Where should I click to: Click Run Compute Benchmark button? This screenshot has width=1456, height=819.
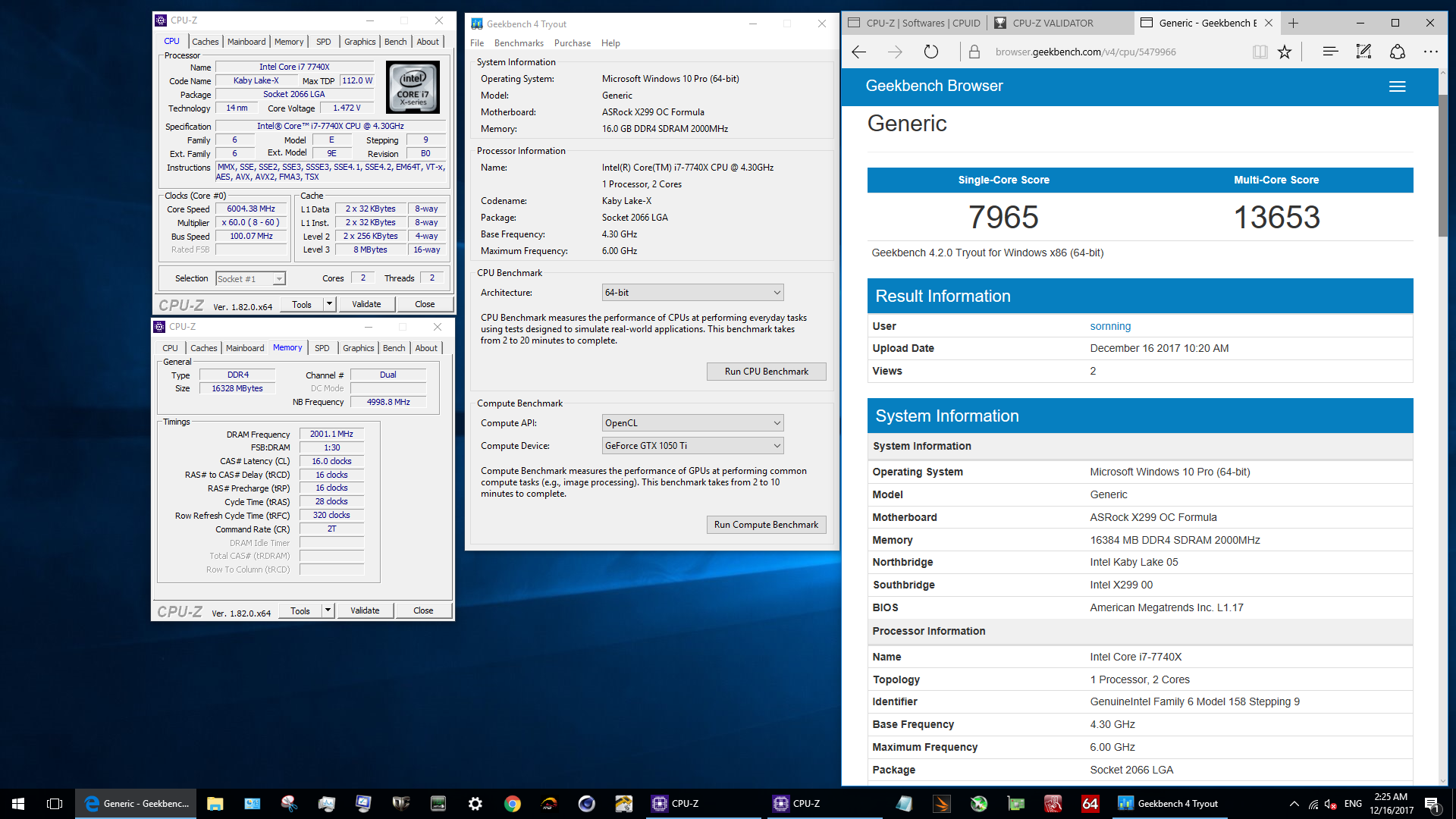(x=766, y=525)
